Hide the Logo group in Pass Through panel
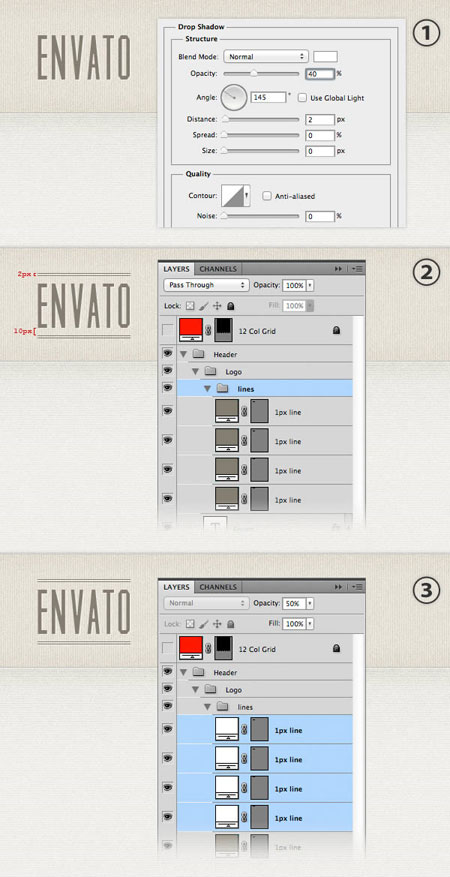The width and height of the screenshot is (450, 877). point(167,371)
